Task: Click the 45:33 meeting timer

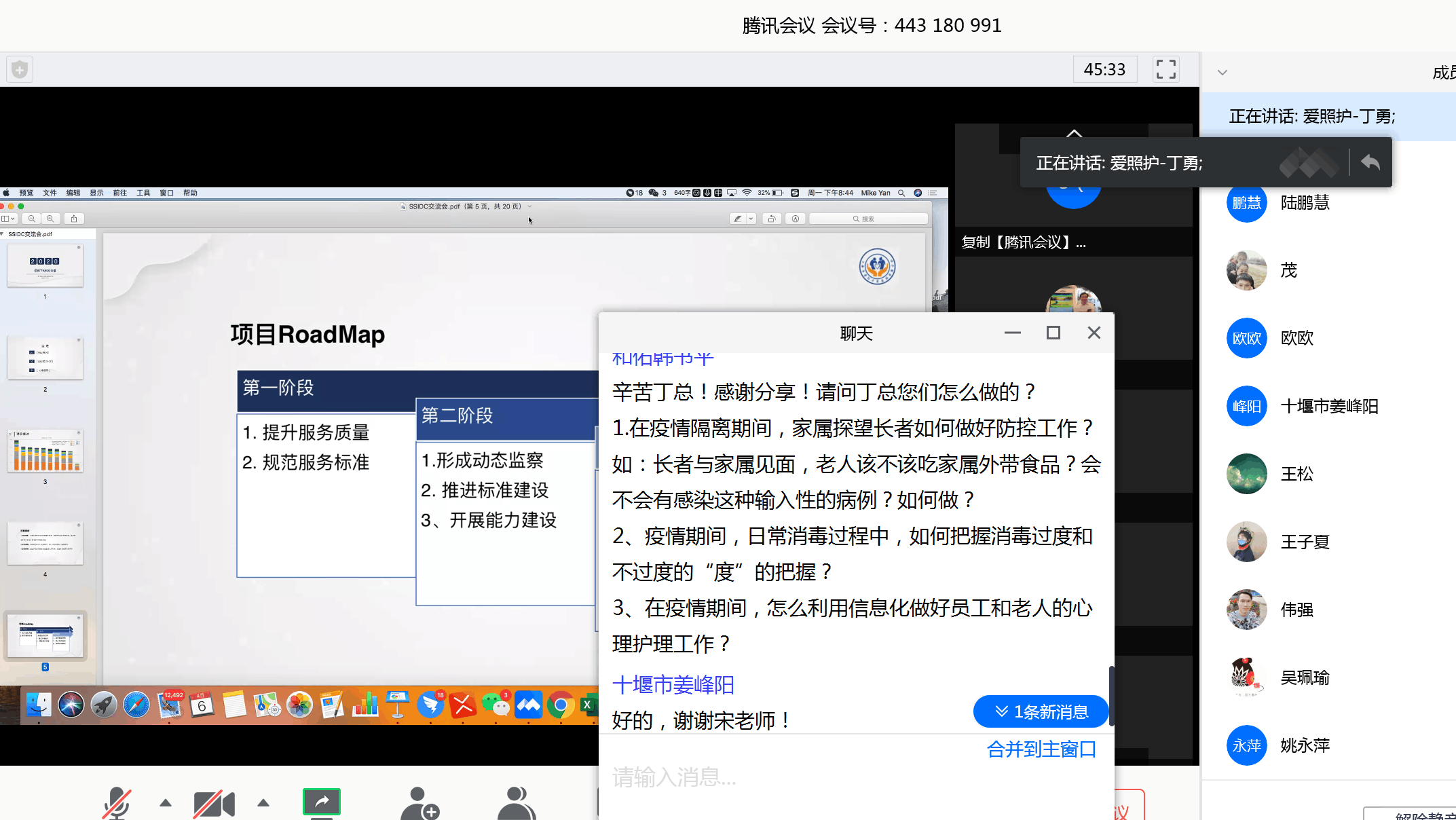Action: (1104, 69)
